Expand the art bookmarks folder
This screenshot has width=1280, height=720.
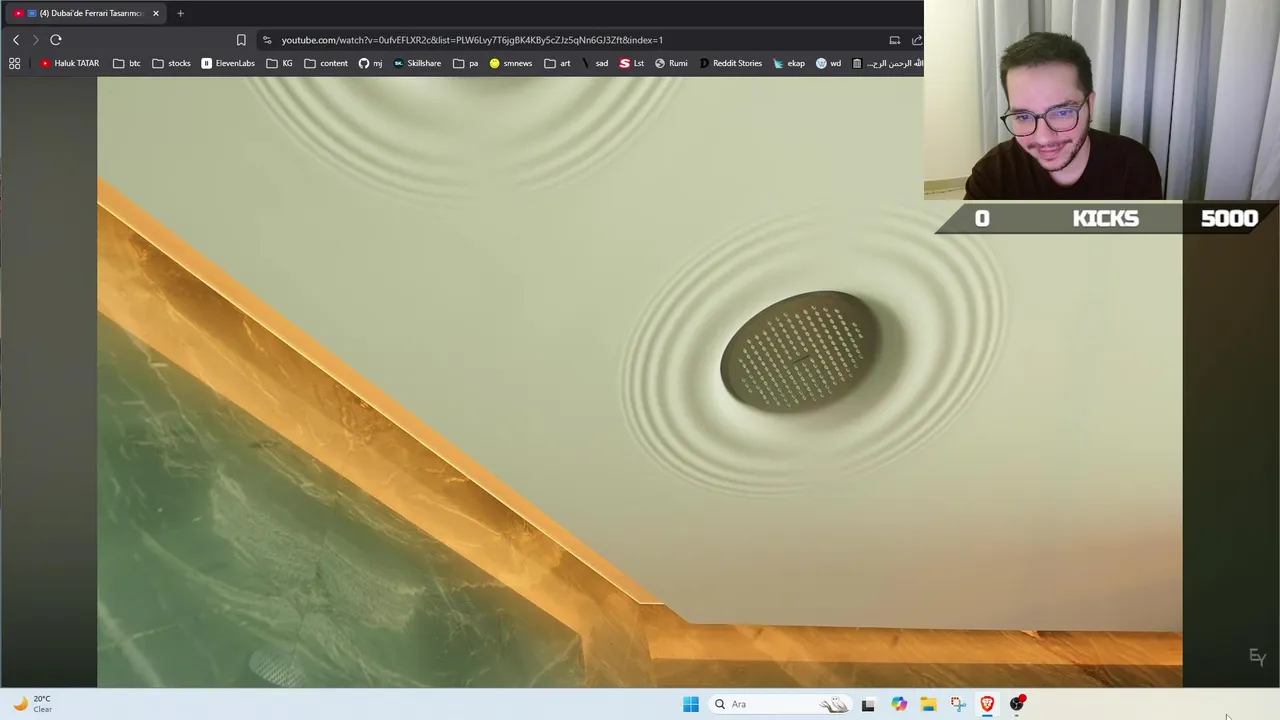(558, 63)
